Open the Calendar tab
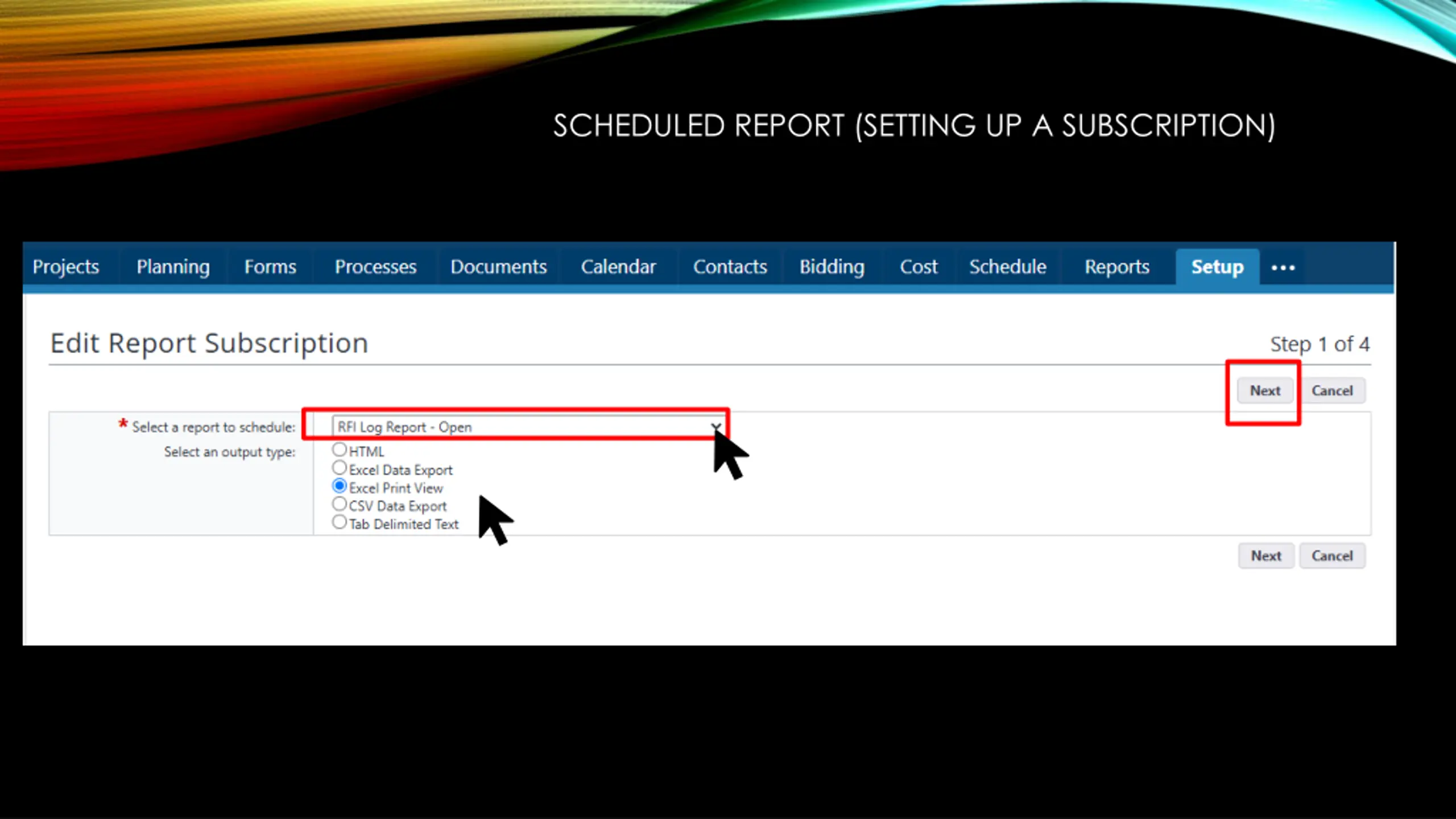The width and height of the screenshot is (1456, 819). (618, 267)
